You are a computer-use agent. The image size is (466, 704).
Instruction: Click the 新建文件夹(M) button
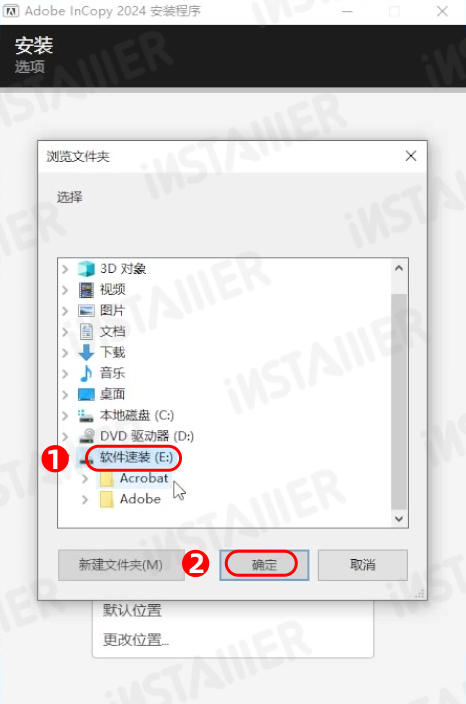coord(121,565)
